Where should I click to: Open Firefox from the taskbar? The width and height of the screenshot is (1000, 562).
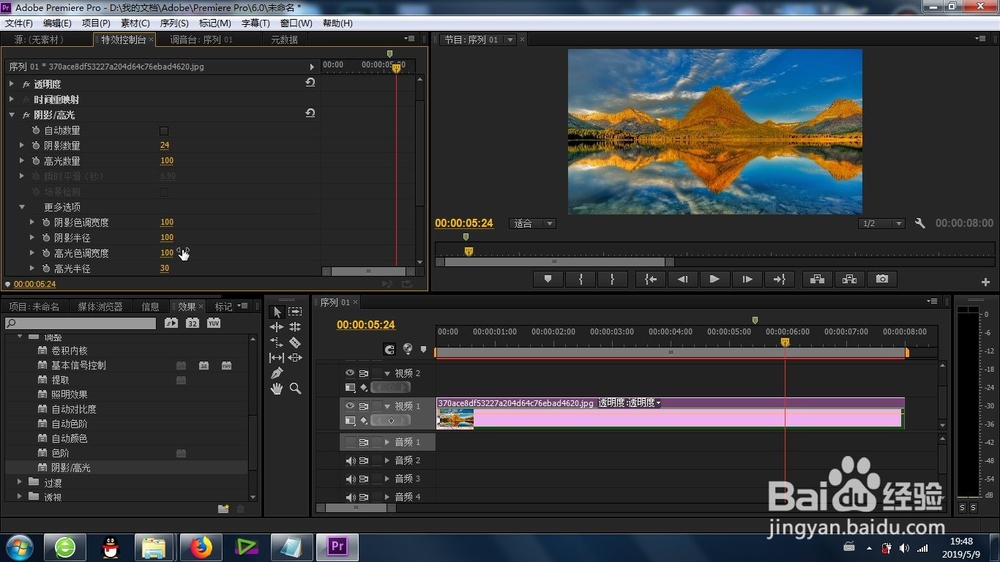200,547
